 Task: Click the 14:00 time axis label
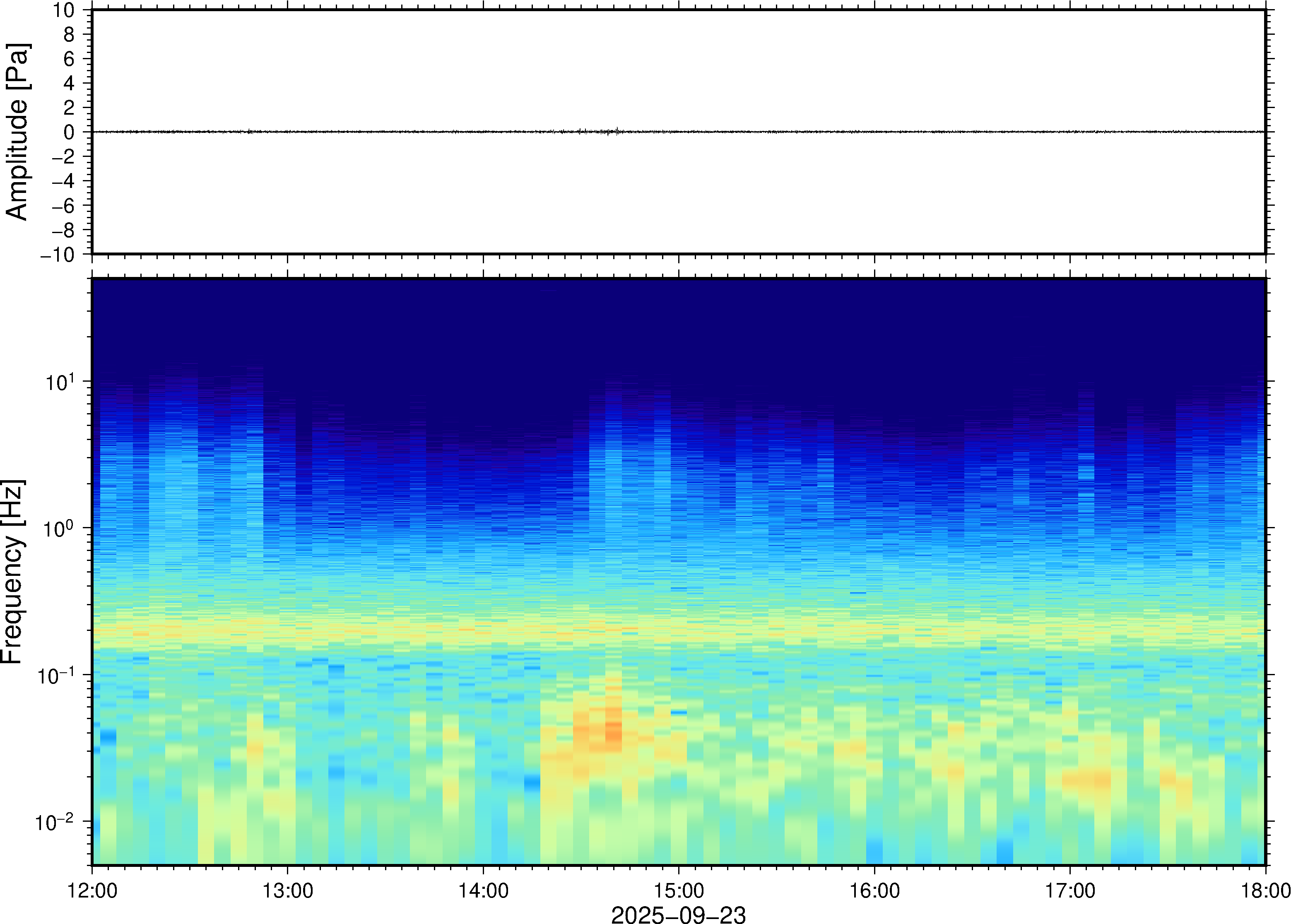click(x=483, y=890)
